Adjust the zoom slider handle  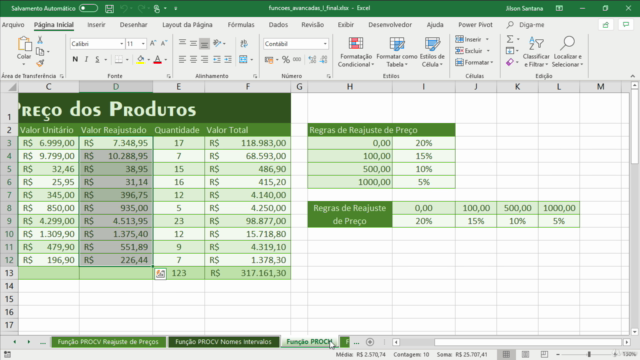[589, 354]
